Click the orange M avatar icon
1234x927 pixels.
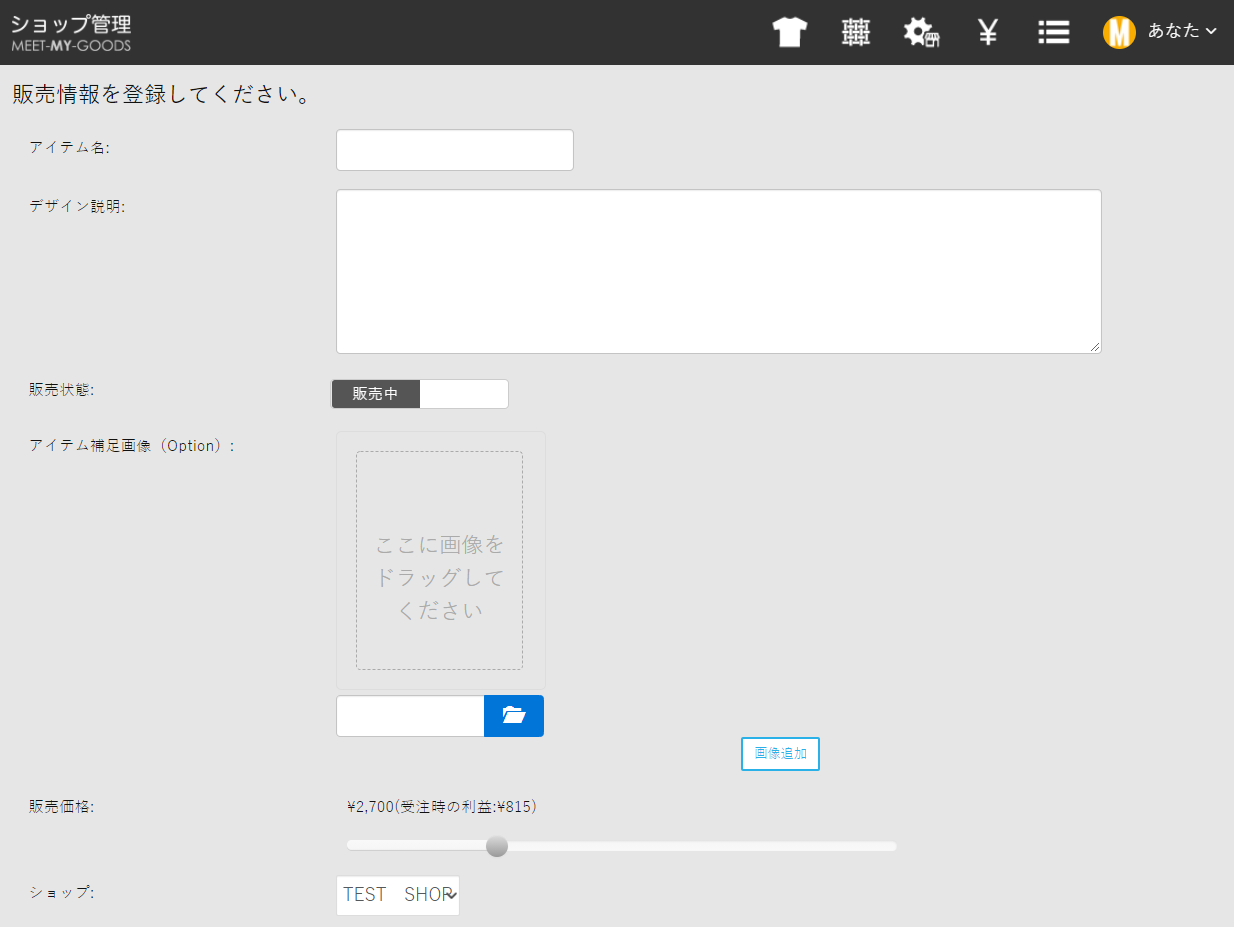tap(1119, 32)
